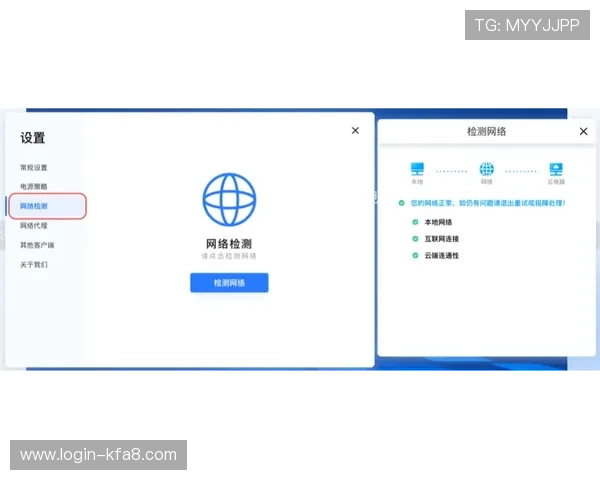
Task: Click the 本地 computer icon
Action: (x=417, y=169)
